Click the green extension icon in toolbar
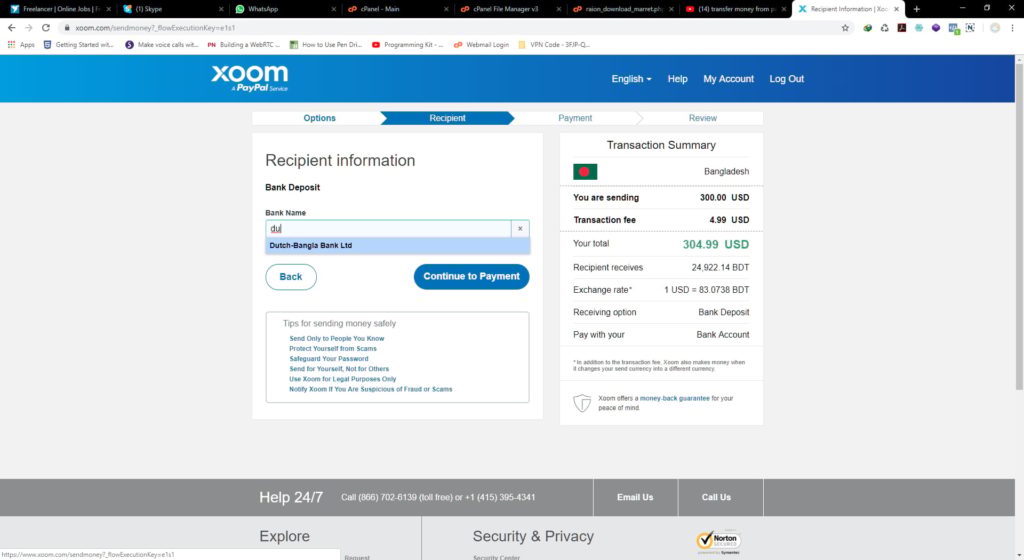The image size is (1024, 560). [867, 28]
